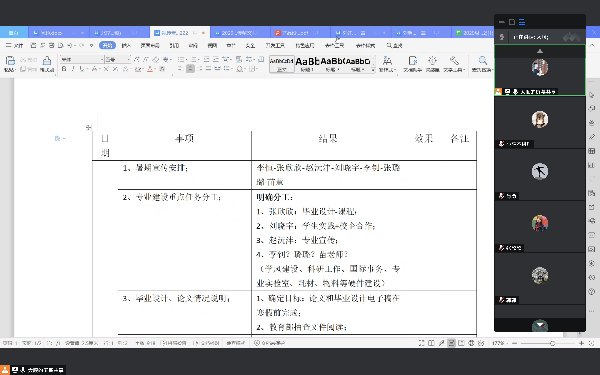This screenshot has width=600, height=375.
Task: Click the character shading icon
Action: click(162, 69)
